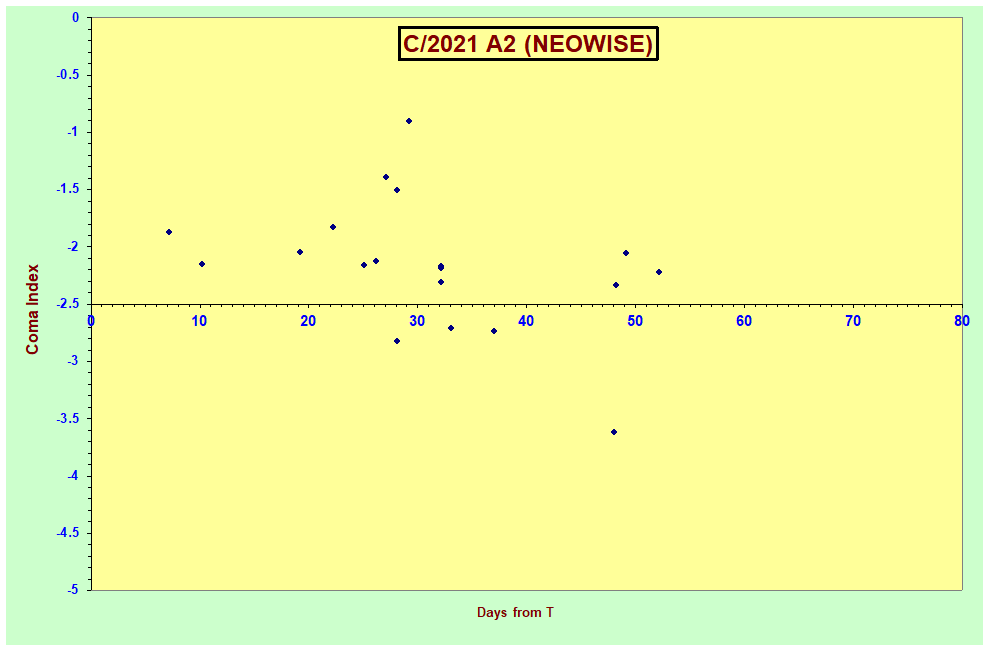Click the data point at day 52

coord(658,272)
